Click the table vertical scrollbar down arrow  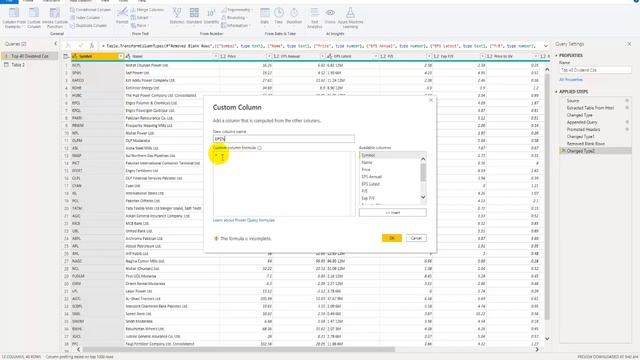tap(547, 339)
